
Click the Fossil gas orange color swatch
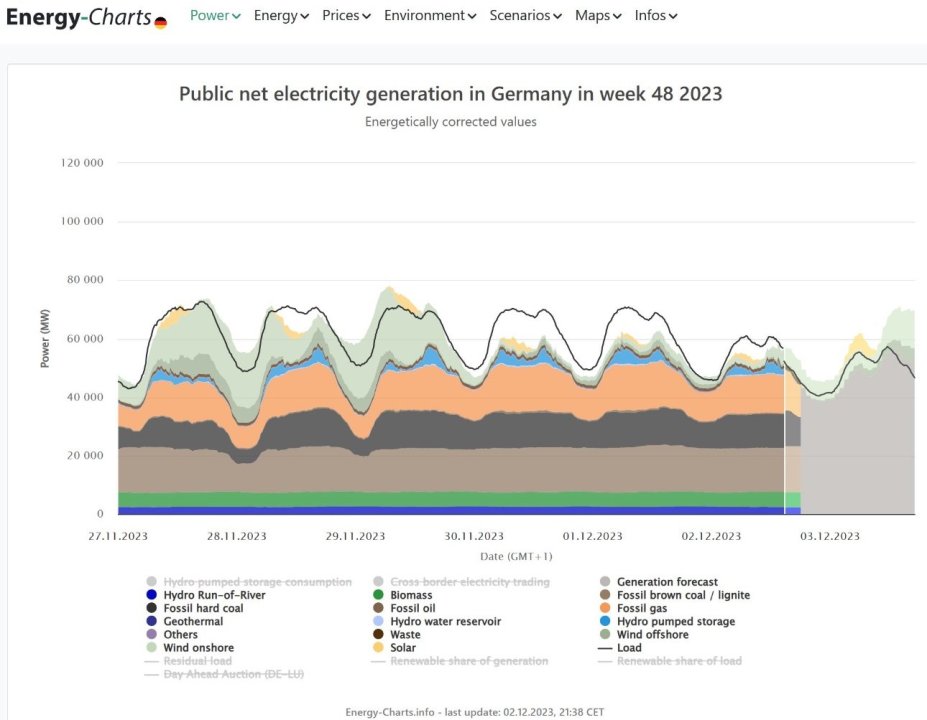[x=605, y=608]
